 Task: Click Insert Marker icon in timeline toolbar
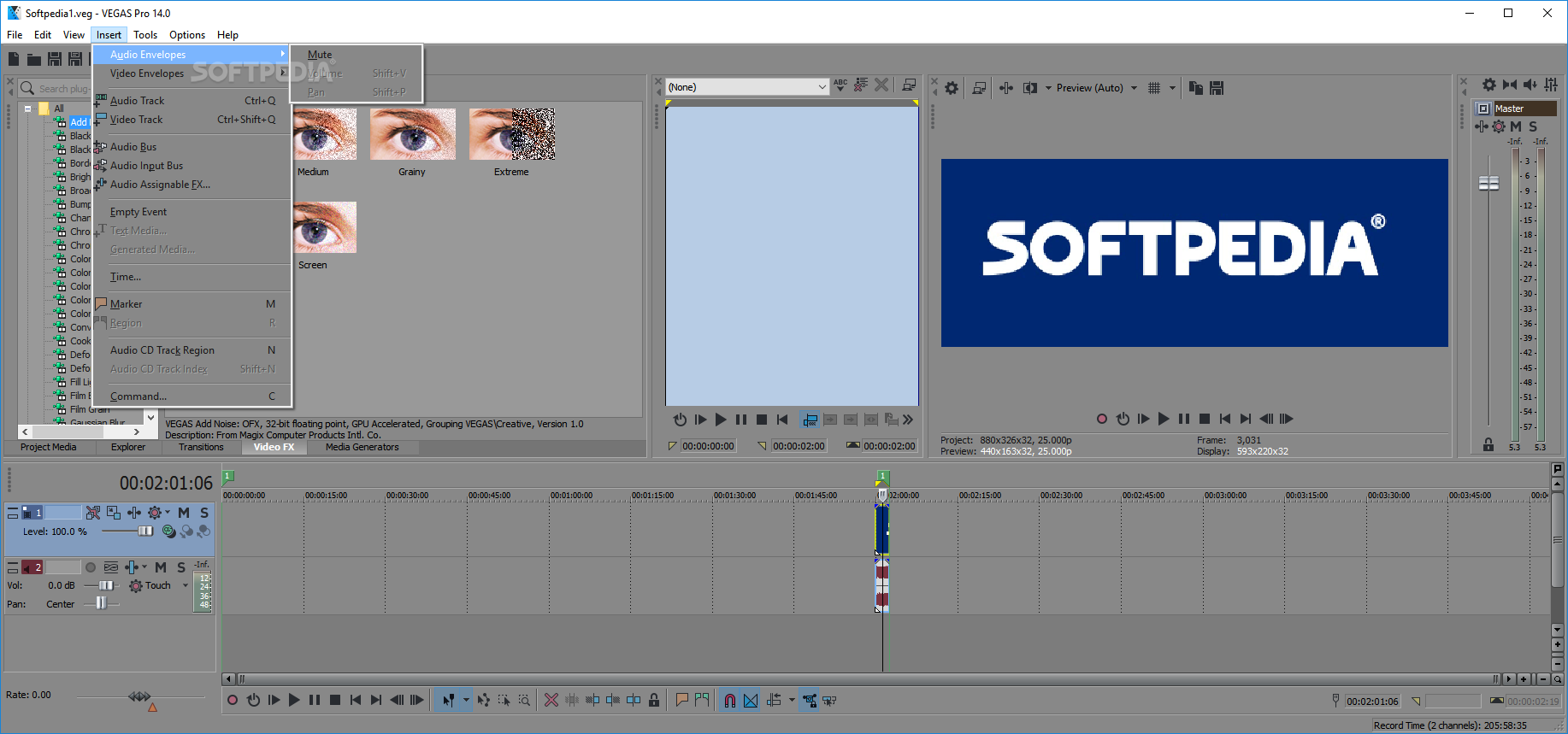[x=681, y=701]
